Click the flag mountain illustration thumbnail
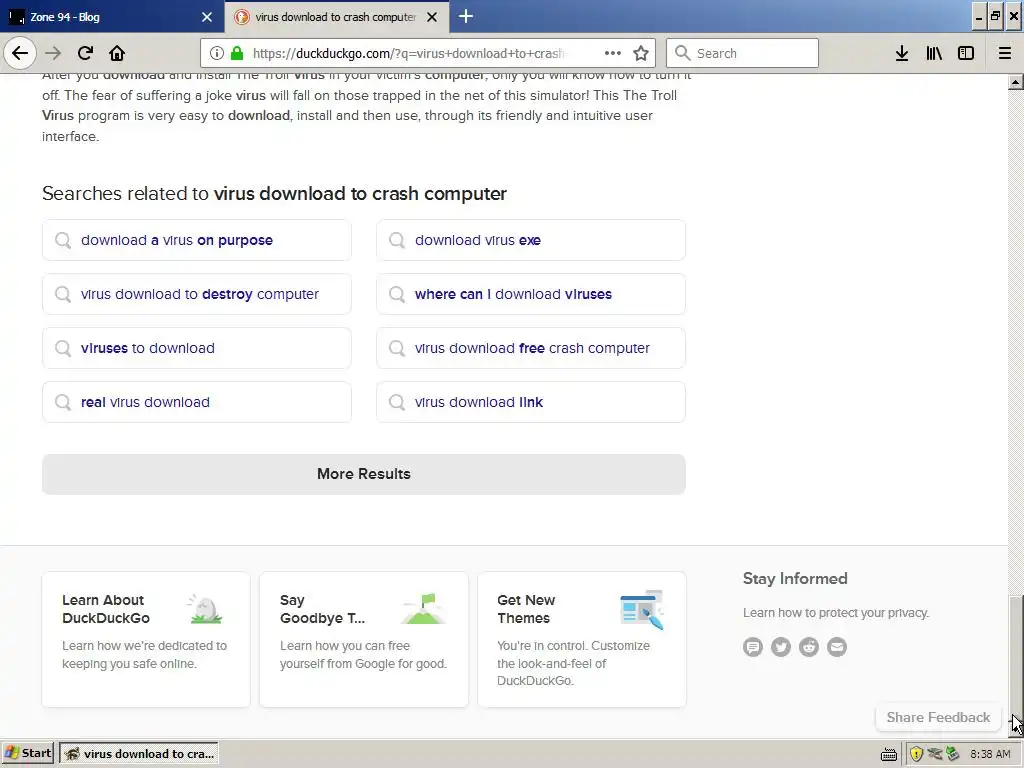Viewport: 1024px width, 768px height. tap(424, 609)
